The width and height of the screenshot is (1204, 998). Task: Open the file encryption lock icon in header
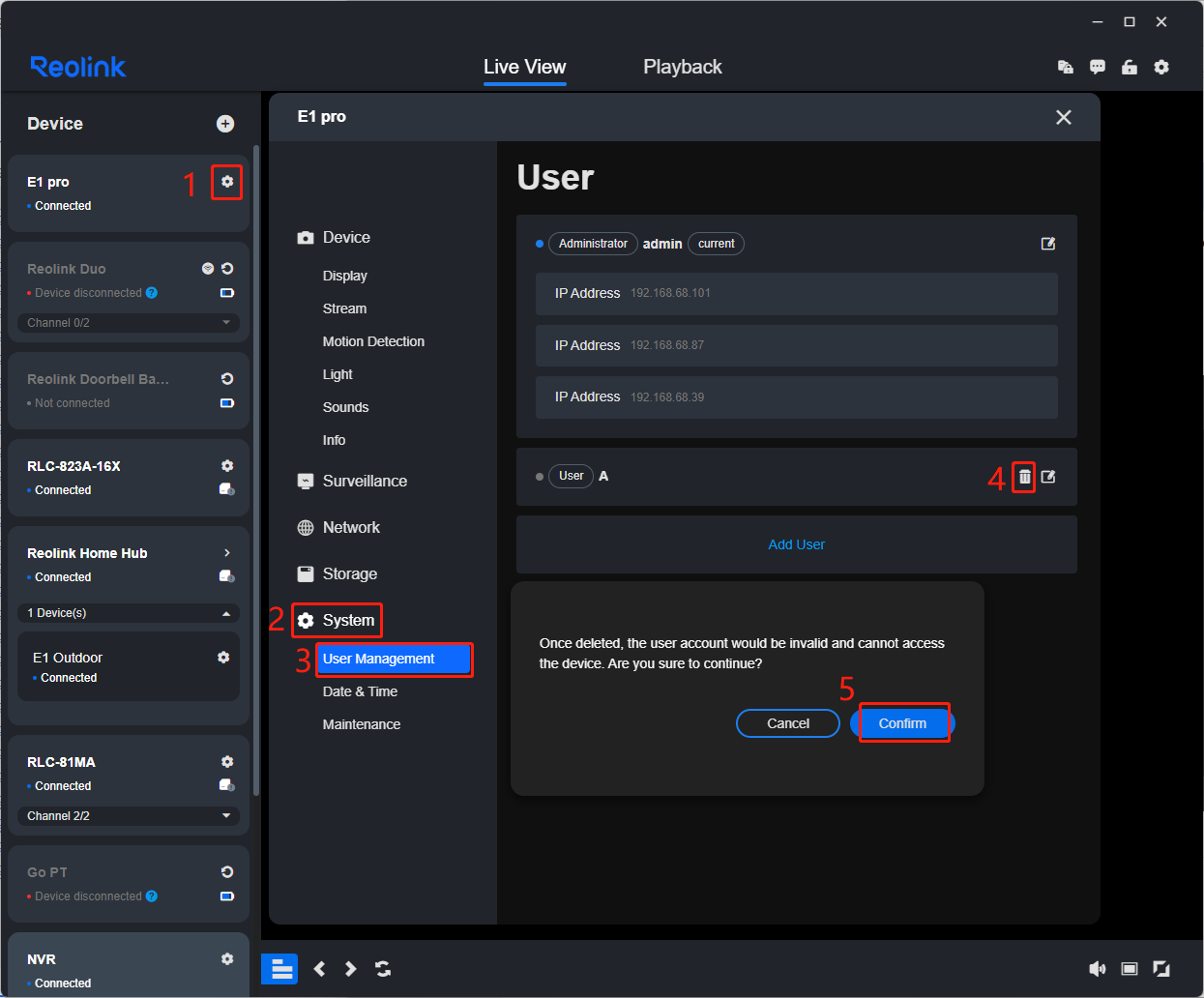point(1066,67)
